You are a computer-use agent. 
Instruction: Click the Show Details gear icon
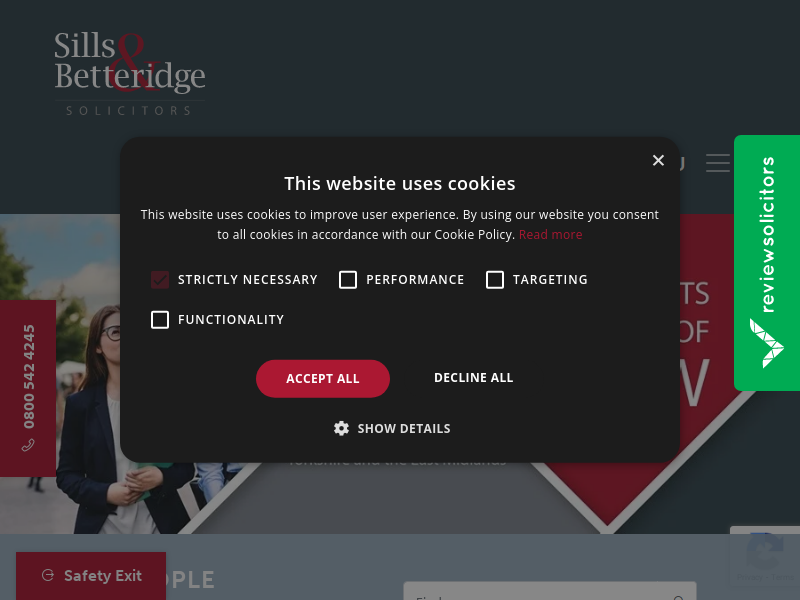point(341,428)
